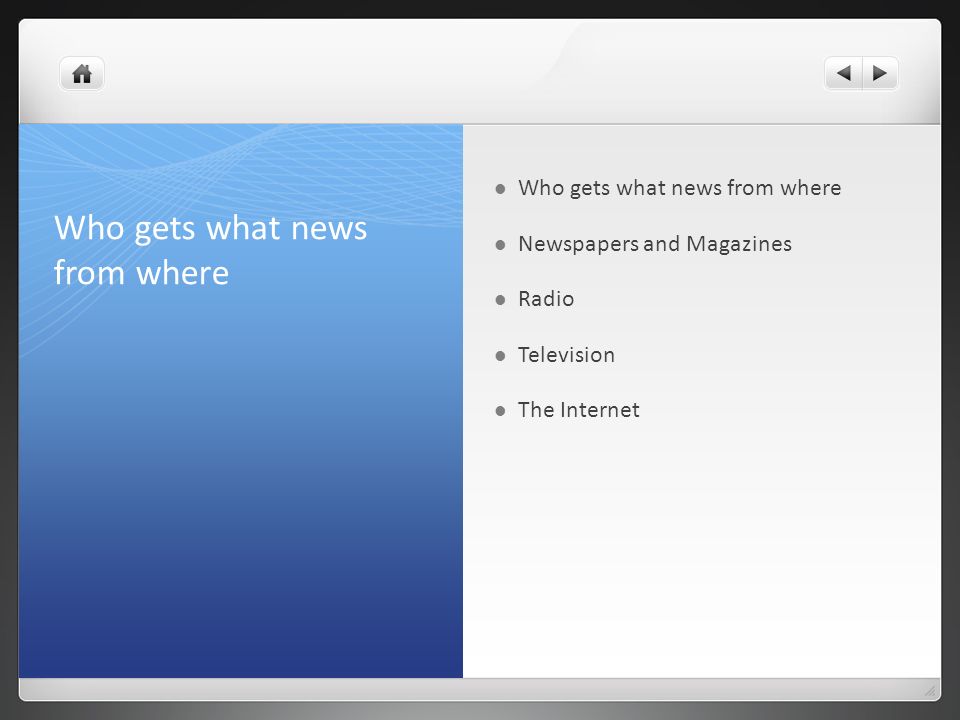Open the 'Newspapers and Magazines' bullet
This screenshot has width=960, height=720.
coord(654,244)
